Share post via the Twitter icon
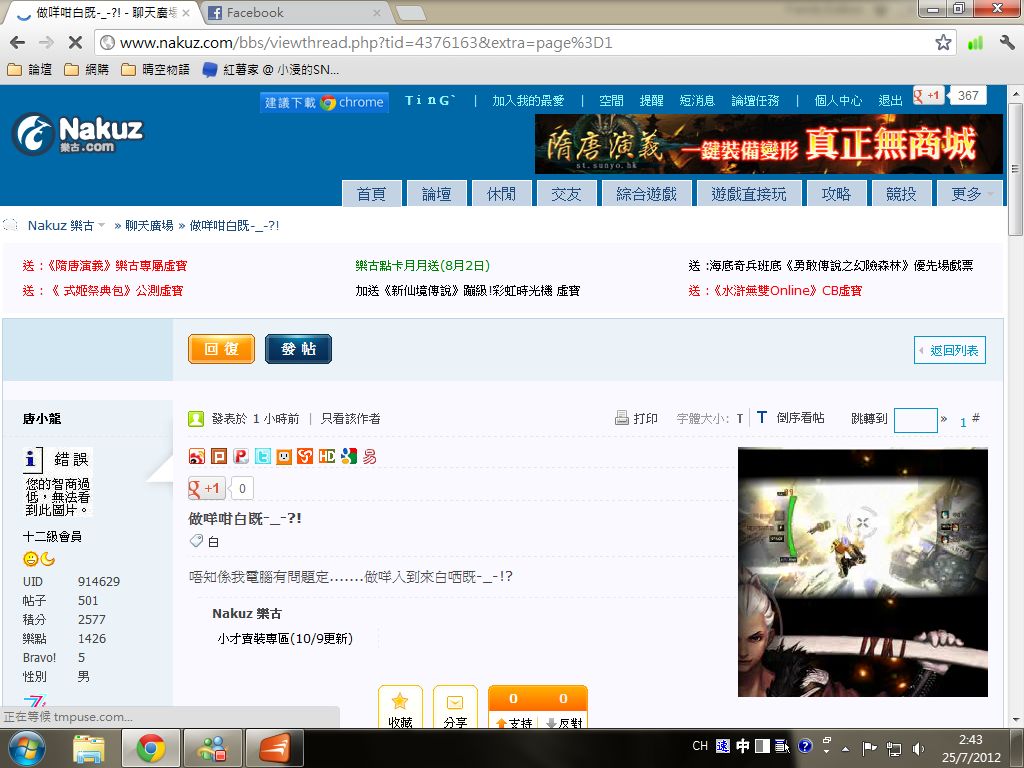The width and height of the screenshot is (1024, 768). click(262, 457)
